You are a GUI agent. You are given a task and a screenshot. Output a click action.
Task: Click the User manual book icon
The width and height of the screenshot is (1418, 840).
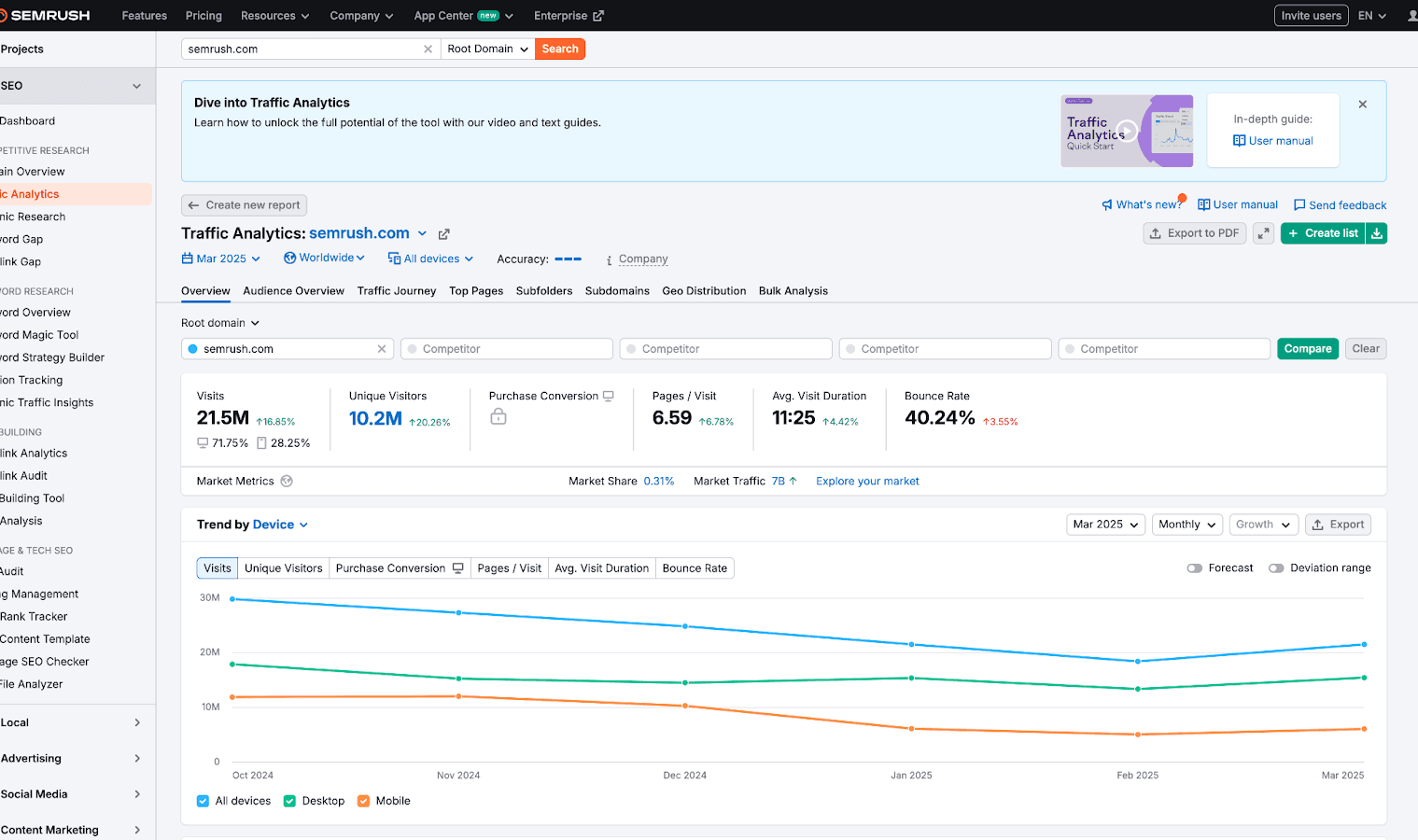point(1202,204)
